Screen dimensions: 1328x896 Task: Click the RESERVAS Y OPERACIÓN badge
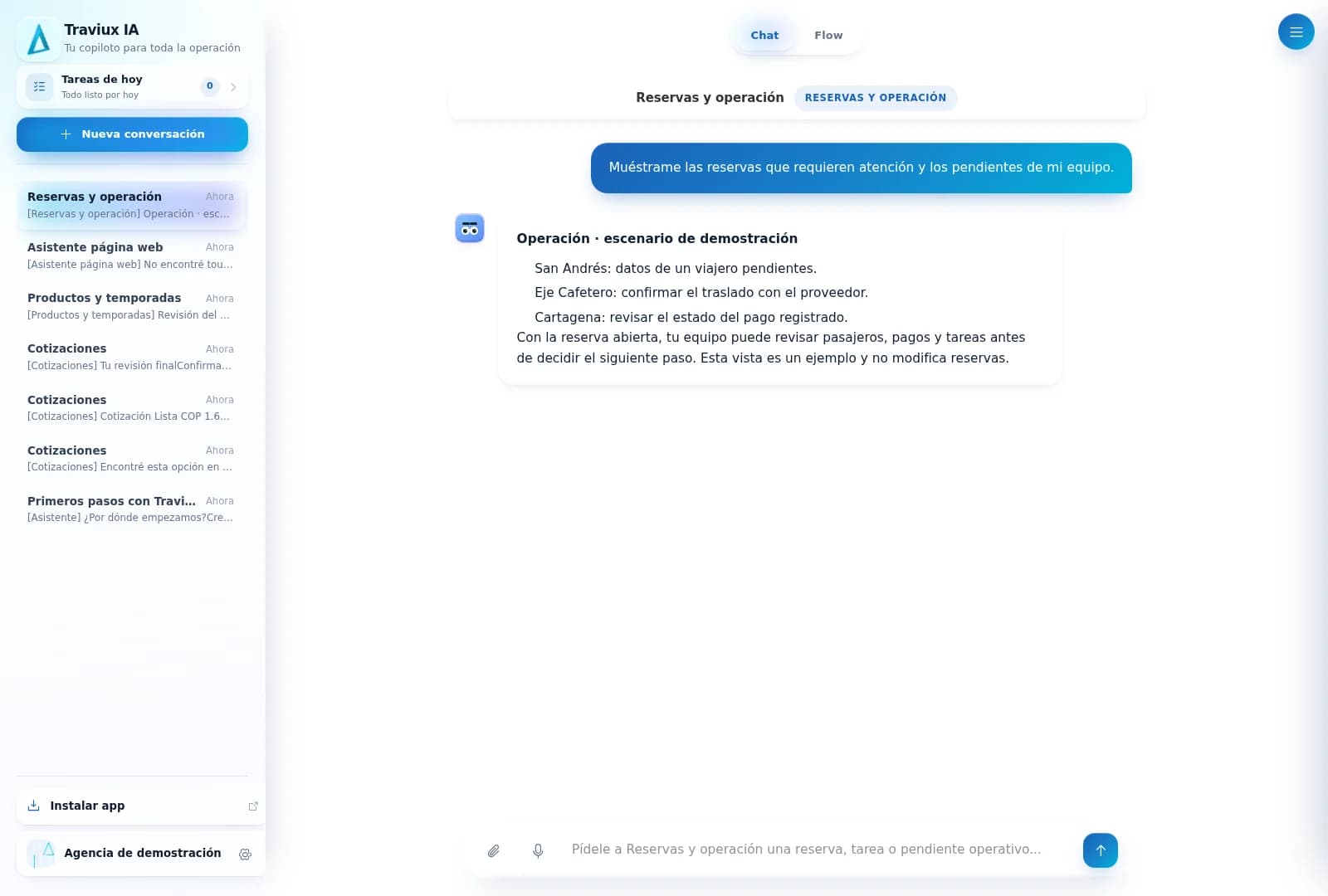point(876,98)
